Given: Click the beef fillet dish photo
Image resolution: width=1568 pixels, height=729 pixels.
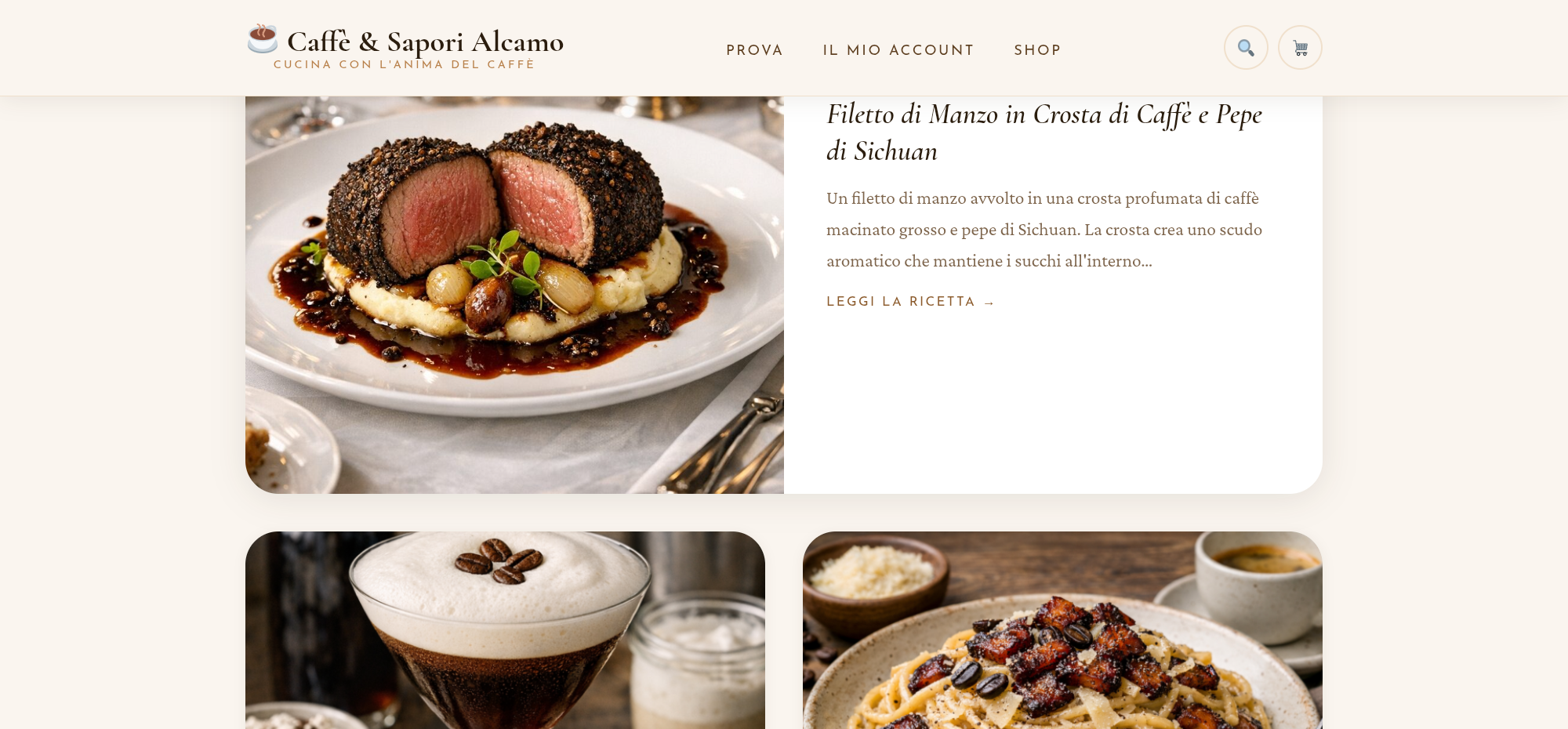Looking at the screenshot, I should coord(514,295).
